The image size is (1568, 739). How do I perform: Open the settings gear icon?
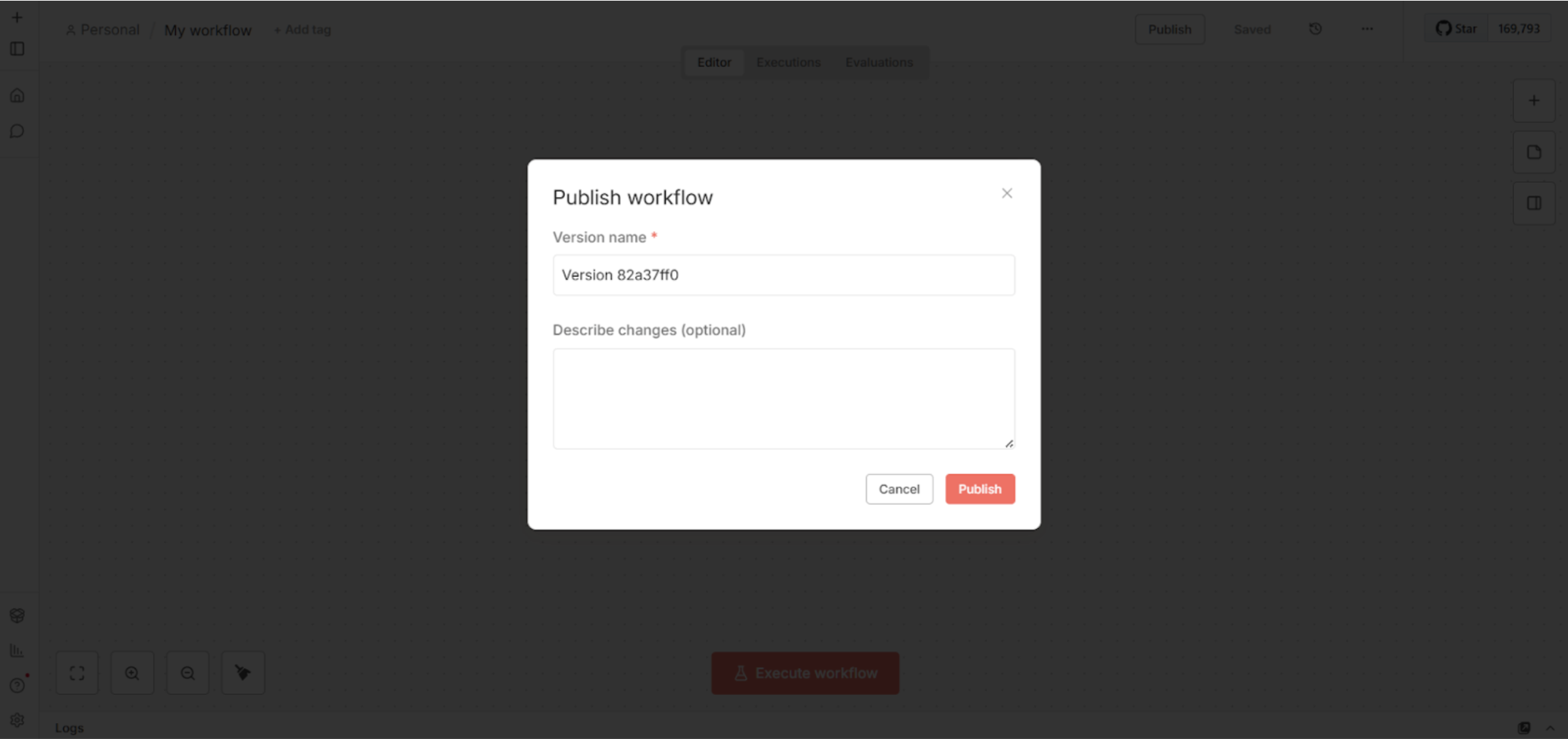coord(17,720)
